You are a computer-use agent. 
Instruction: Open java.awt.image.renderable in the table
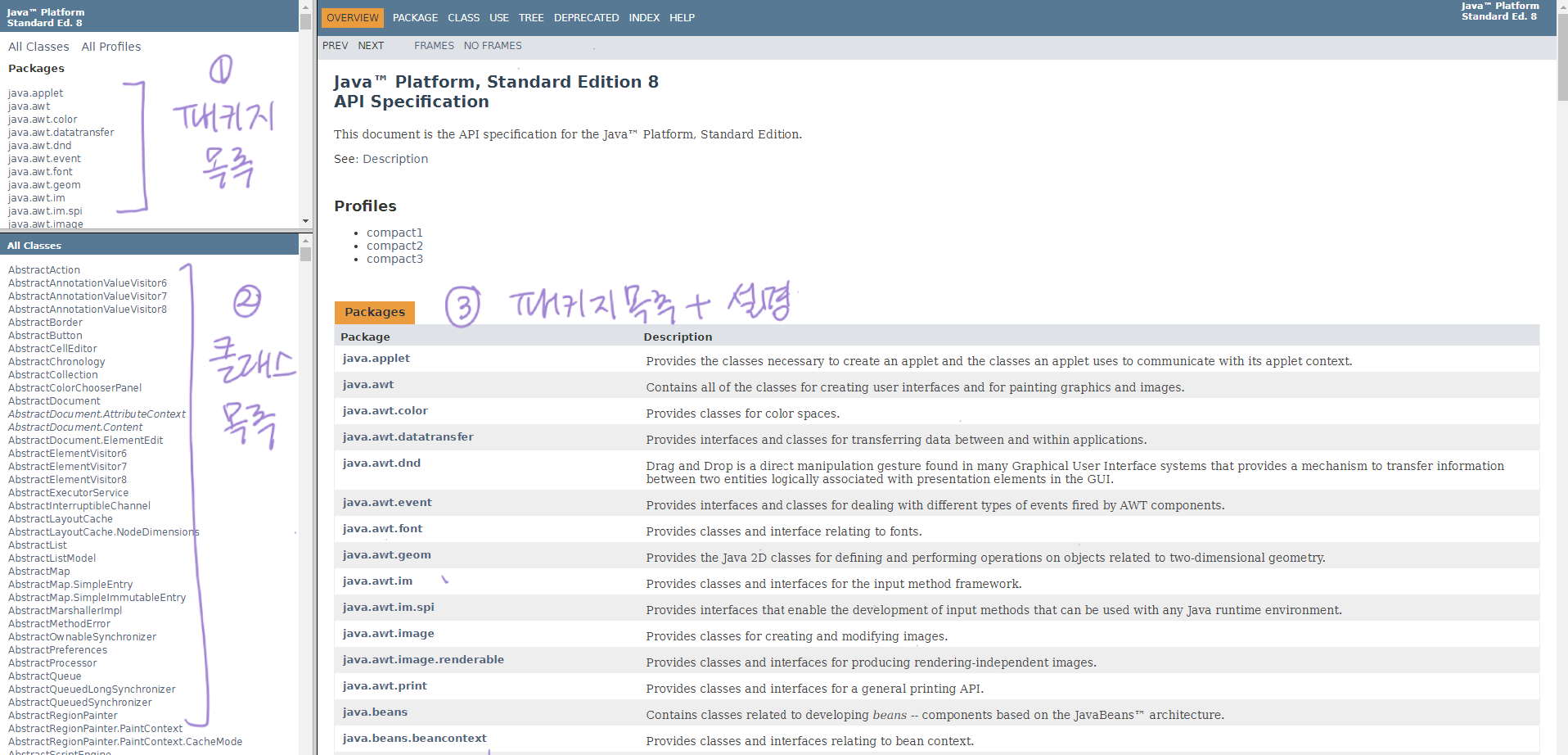[x=424, y=660]
